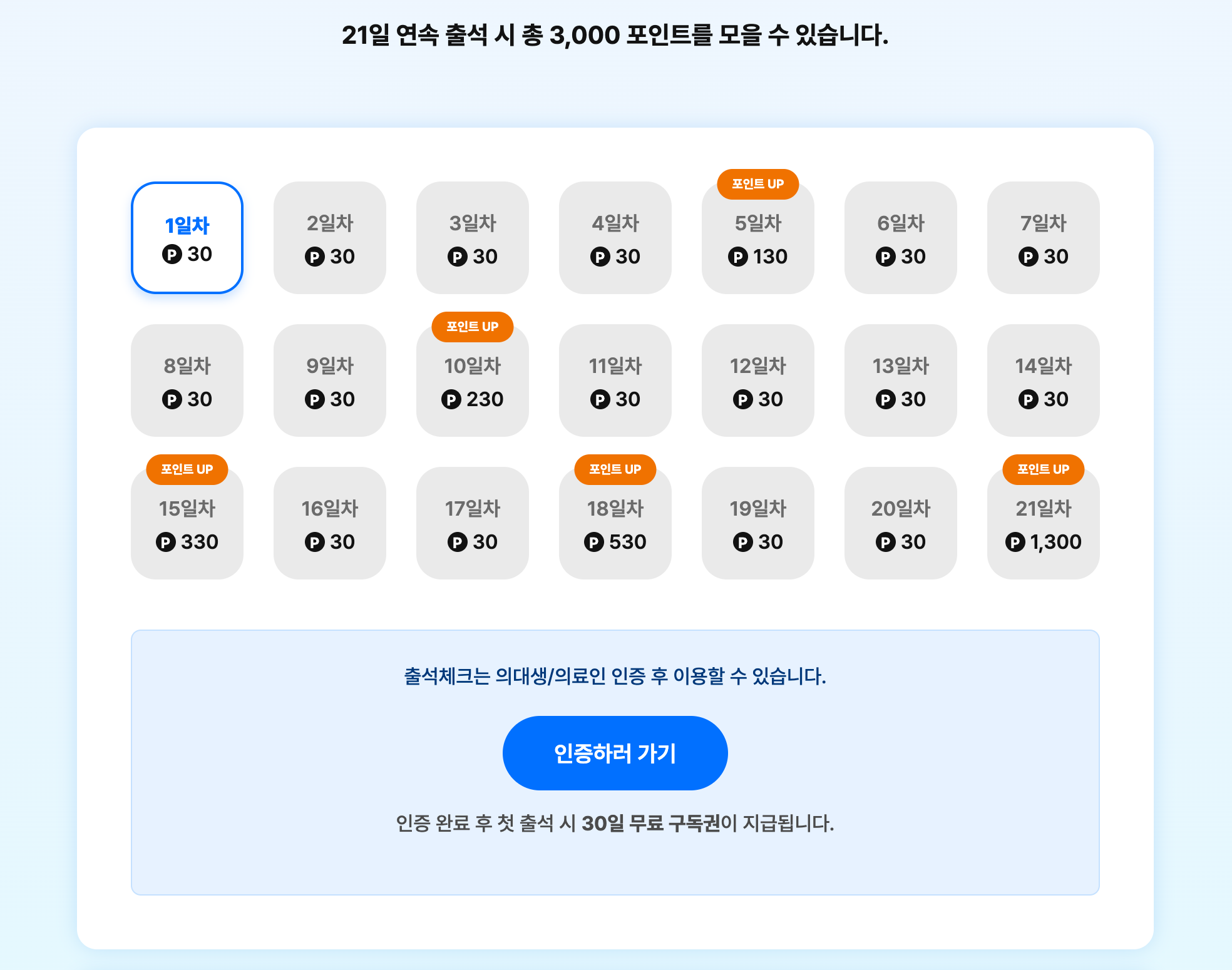
Task: Click the P coin icon beside 1,300
Action: point(1015,542)
